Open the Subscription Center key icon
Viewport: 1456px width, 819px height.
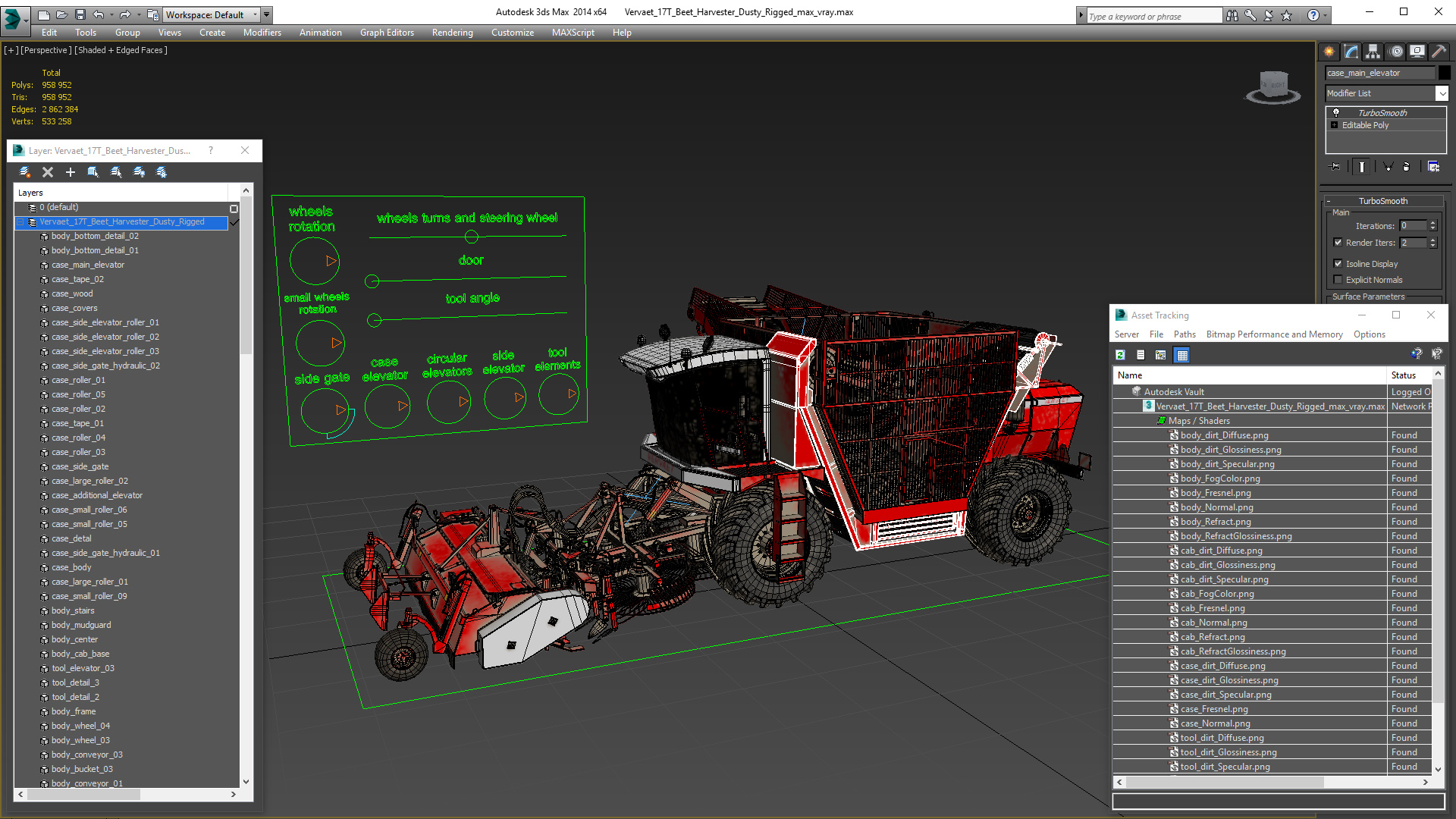click(1250, 15)
